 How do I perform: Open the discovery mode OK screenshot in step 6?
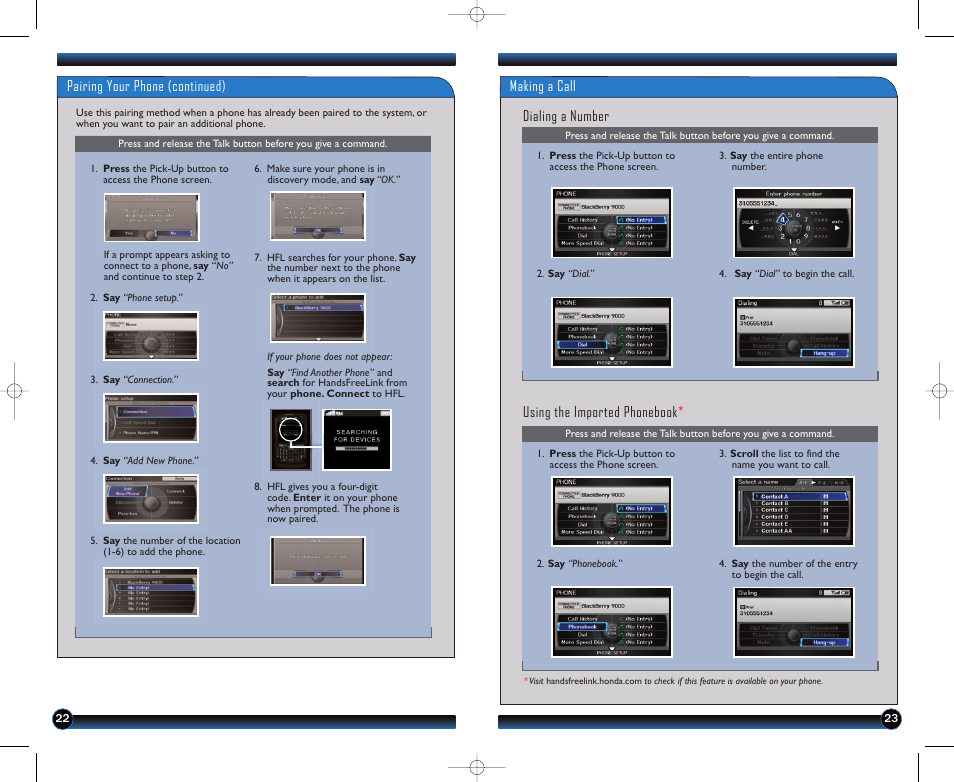[318, 216]
